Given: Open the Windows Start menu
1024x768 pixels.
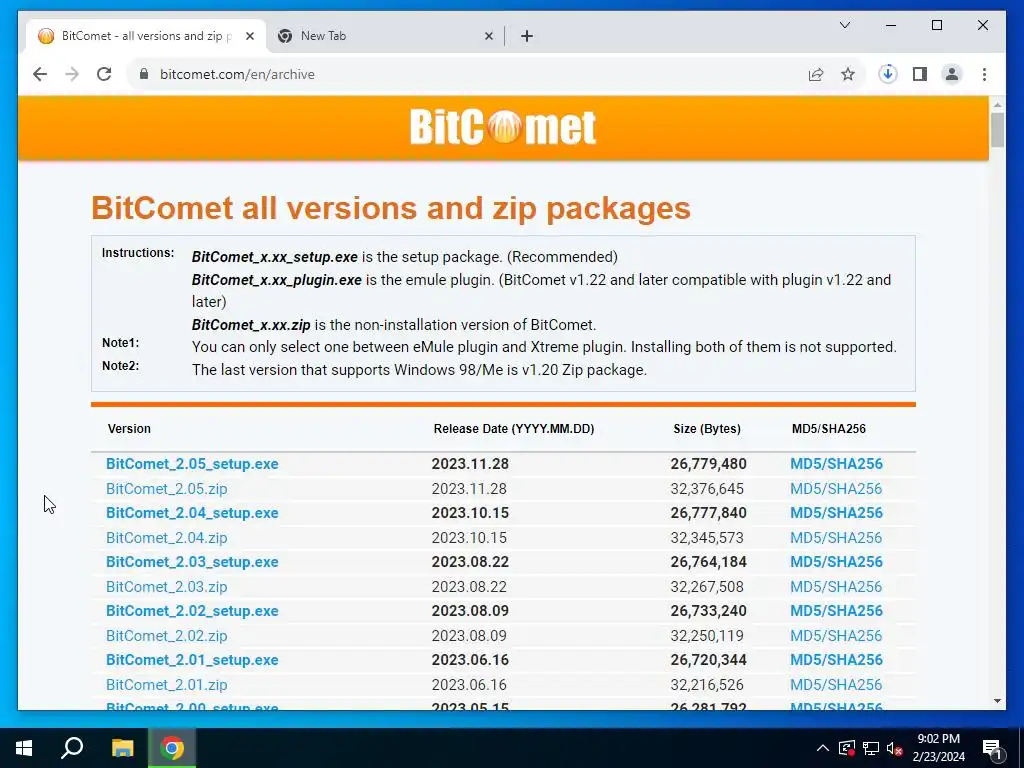Looking at the screenshot, I should coord(24,748).
